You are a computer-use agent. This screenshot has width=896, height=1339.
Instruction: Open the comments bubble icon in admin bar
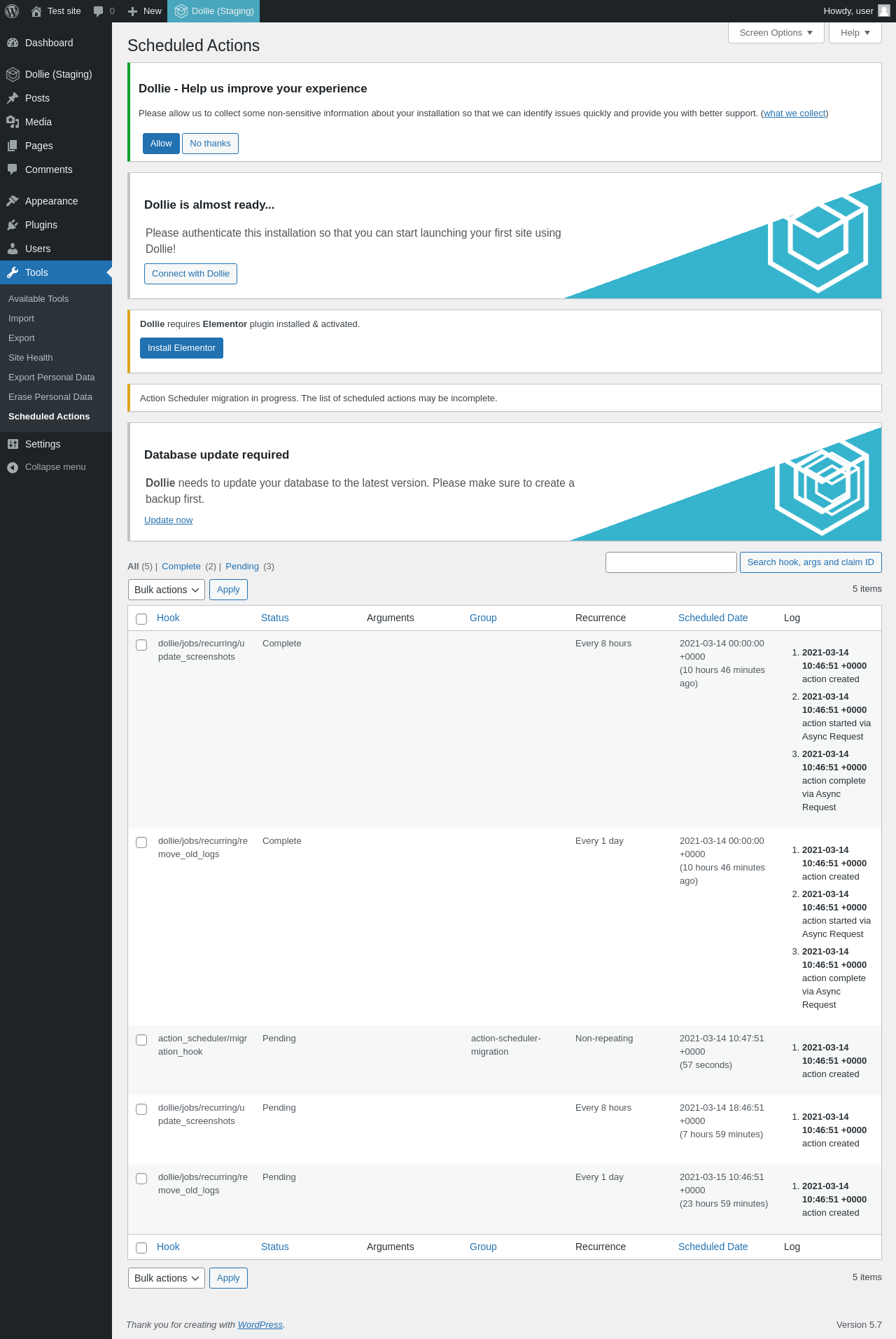click(x=98, y=11)
